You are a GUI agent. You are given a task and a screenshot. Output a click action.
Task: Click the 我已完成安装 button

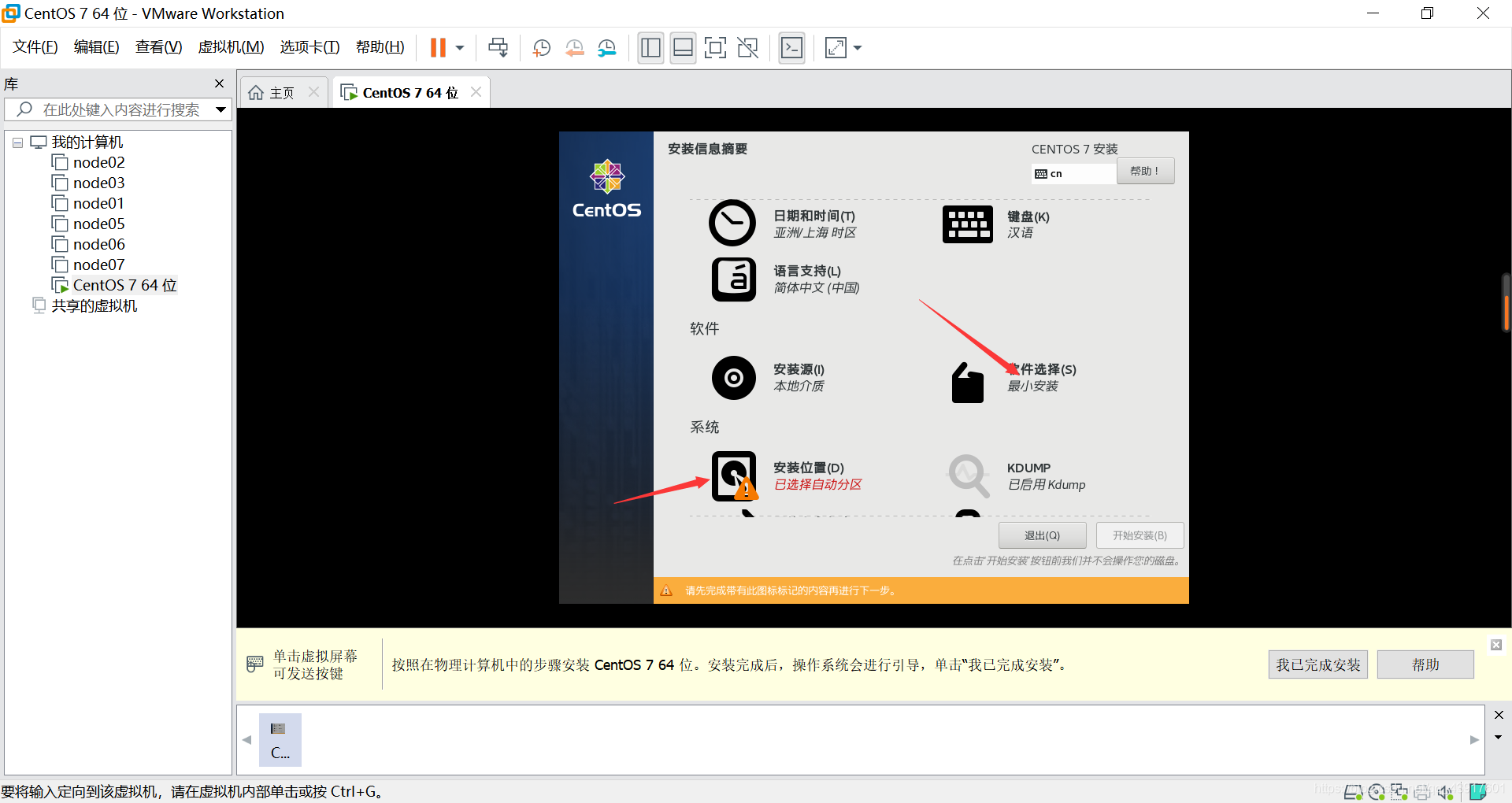click(x=1317, y=664)
